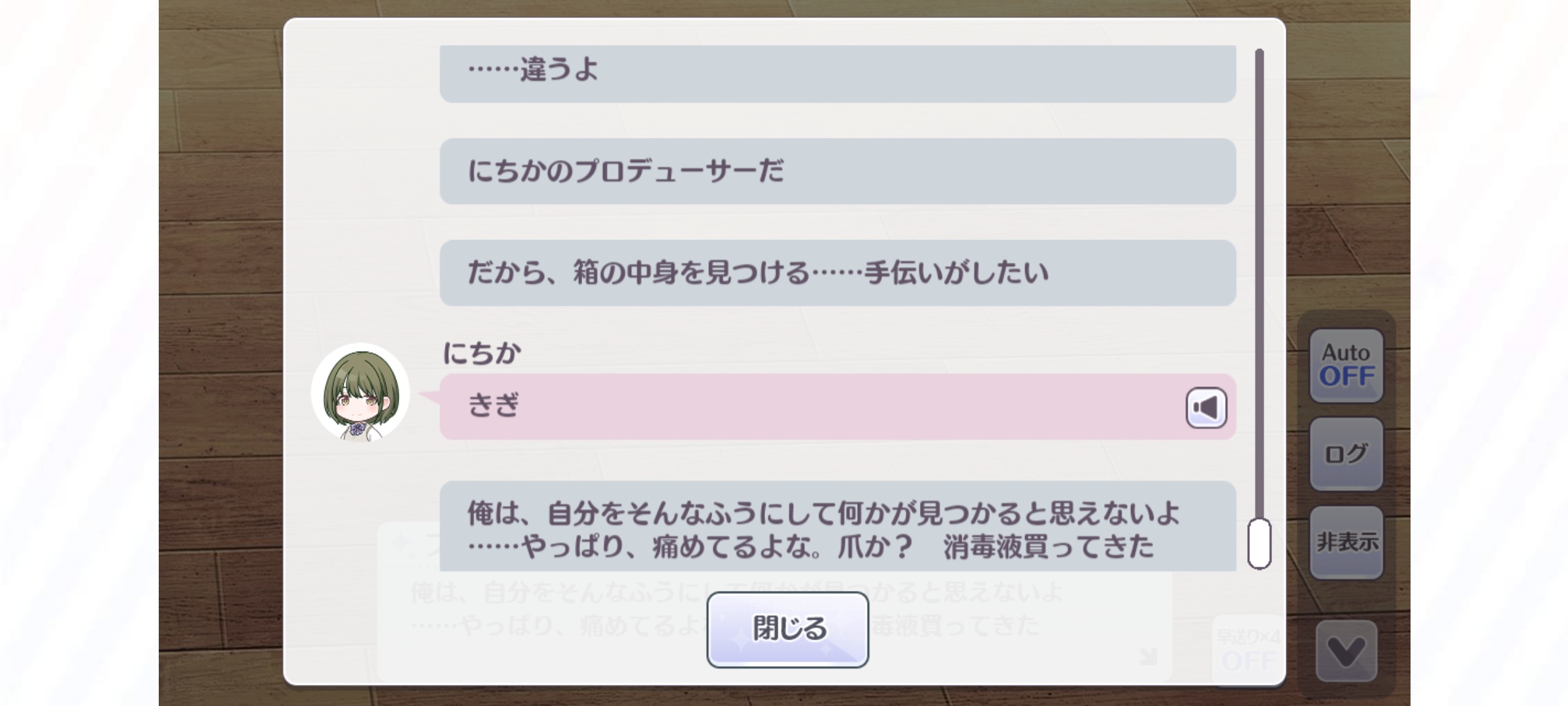The width and height of the screenshot is (1568, 706).
Task: Click Nichika's chibi avatar portrait
Action: click(361, 392)
